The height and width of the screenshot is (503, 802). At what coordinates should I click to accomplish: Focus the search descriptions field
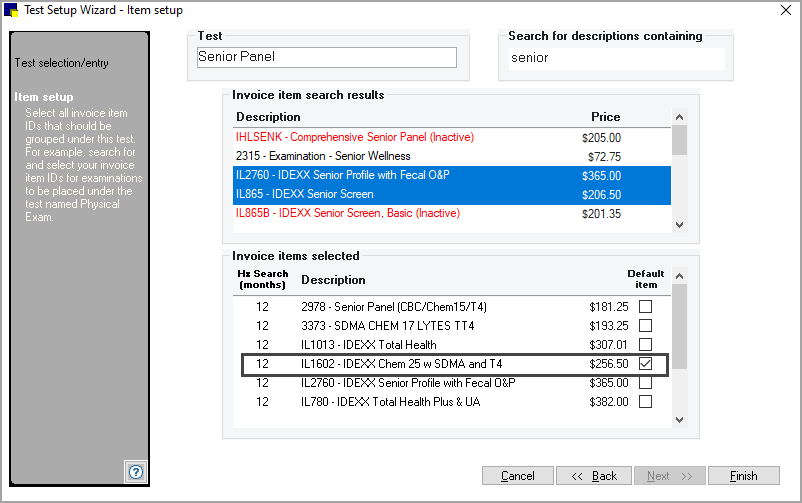pos(616,58)
